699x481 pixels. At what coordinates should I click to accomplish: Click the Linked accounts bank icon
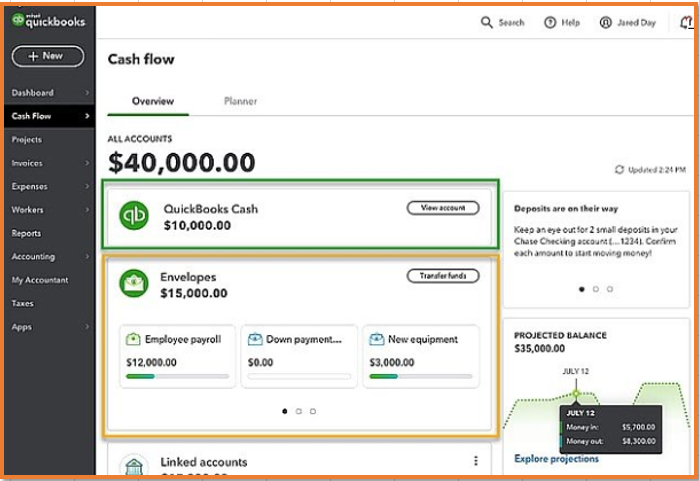[x=134, y=465]
